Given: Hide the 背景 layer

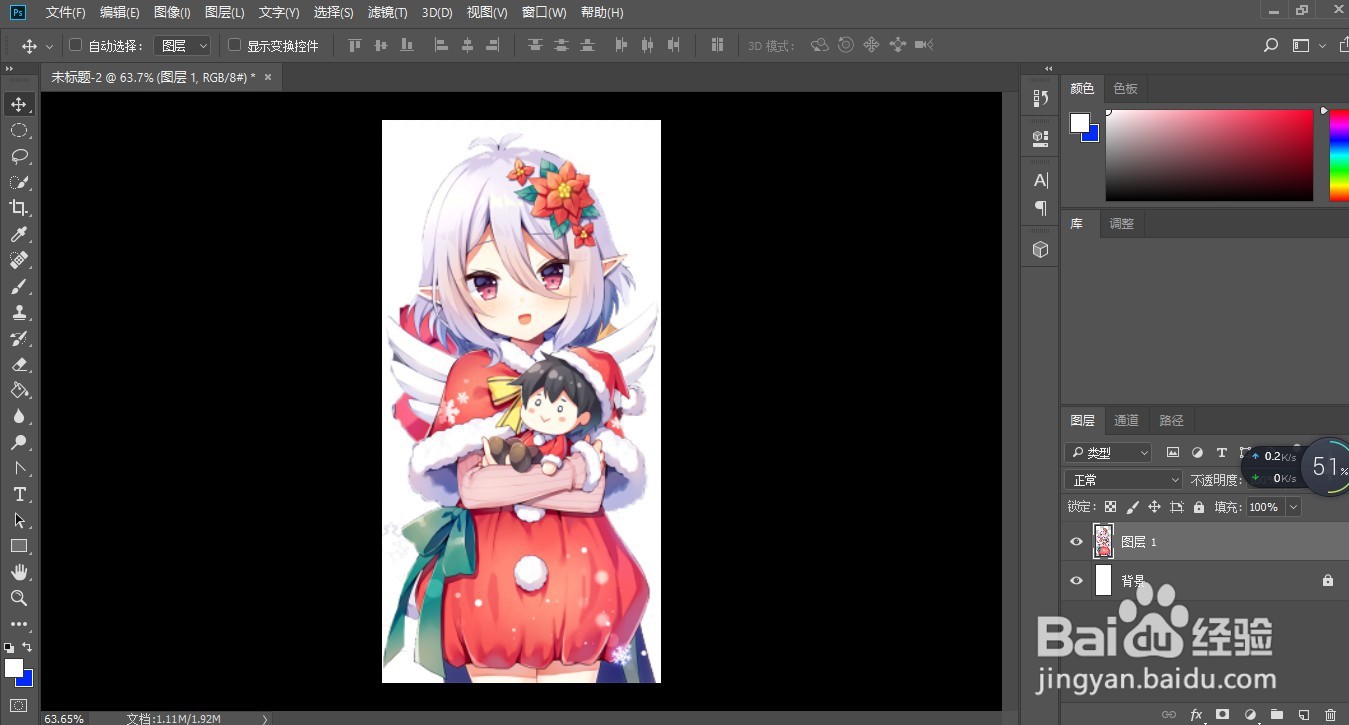Looking at the screenshot, I should click(1076, 580).
